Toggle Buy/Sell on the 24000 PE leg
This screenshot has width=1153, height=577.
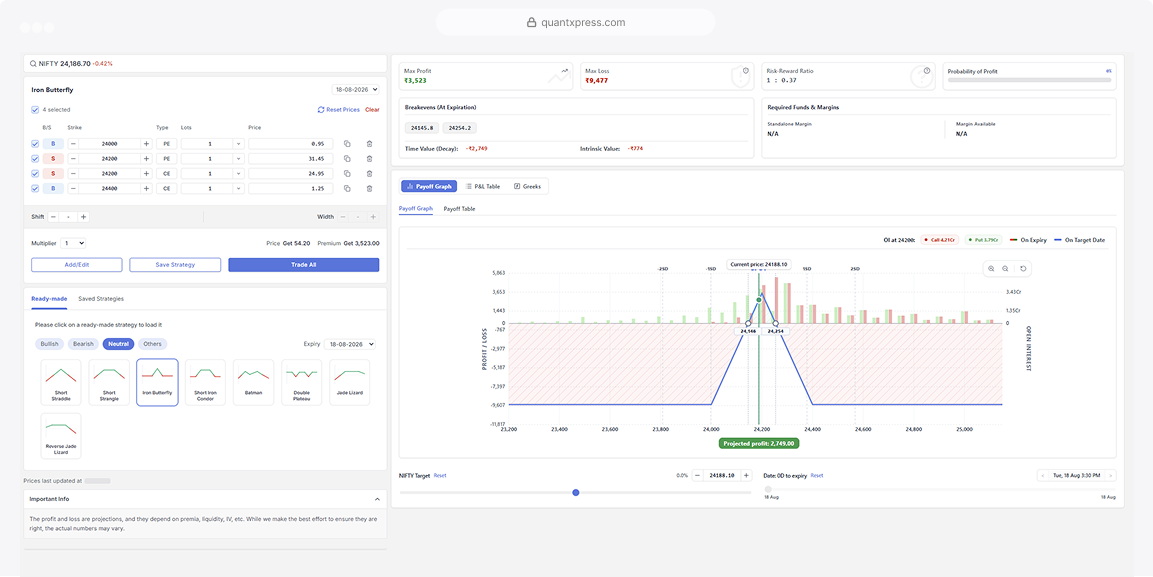point(53,144)
